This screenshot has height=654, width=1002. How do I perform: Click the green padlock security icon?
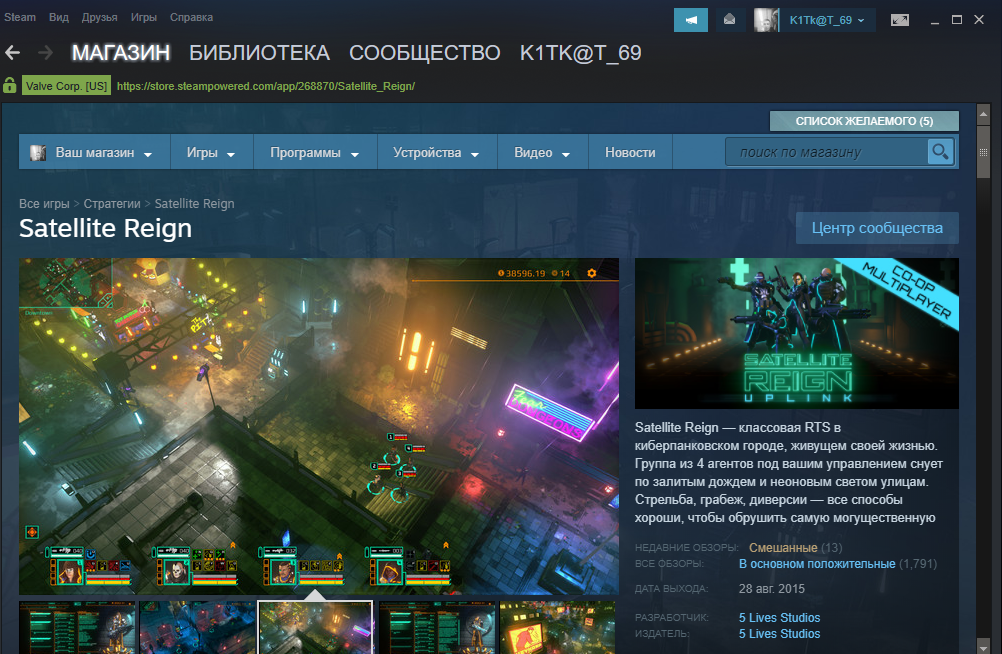[x=10, y=85]
